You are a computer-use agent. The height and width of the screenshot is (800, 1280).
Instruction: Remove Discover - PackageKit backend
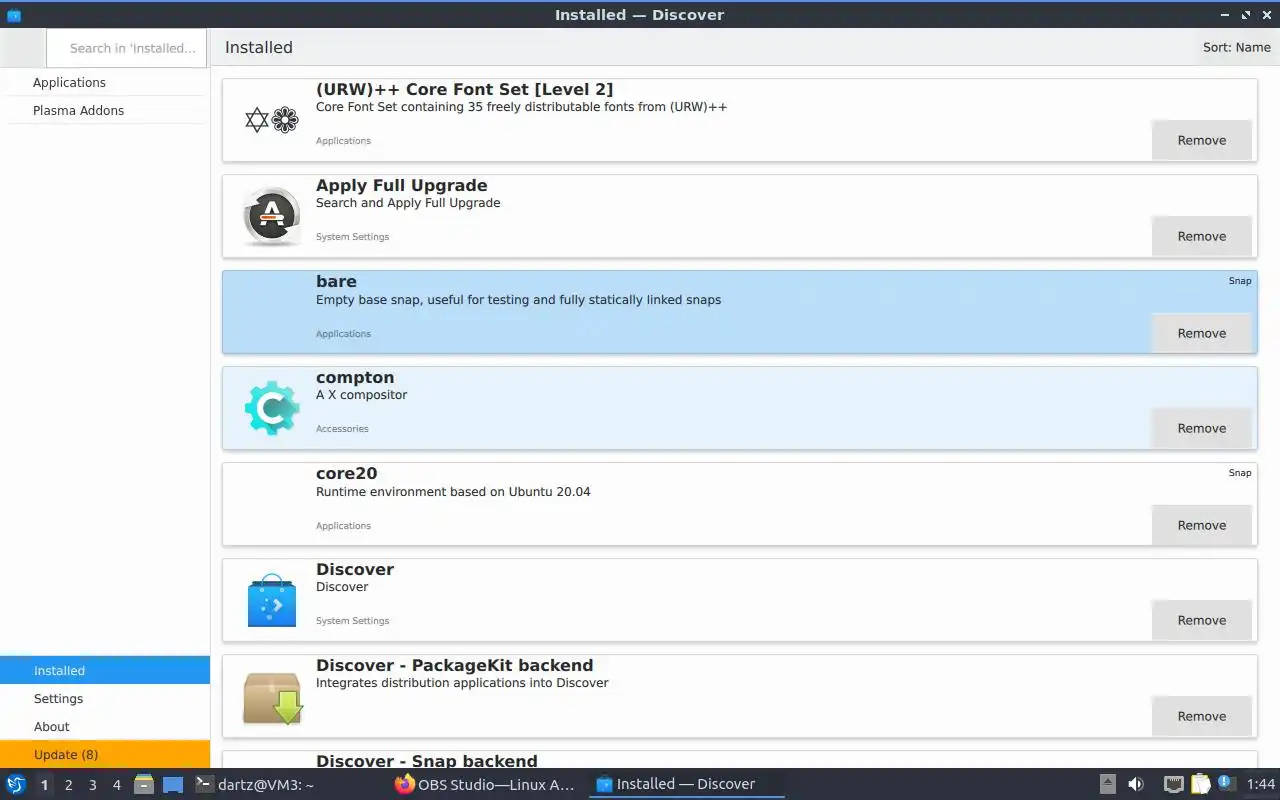pyautogui.click(x=1202, y=716)
